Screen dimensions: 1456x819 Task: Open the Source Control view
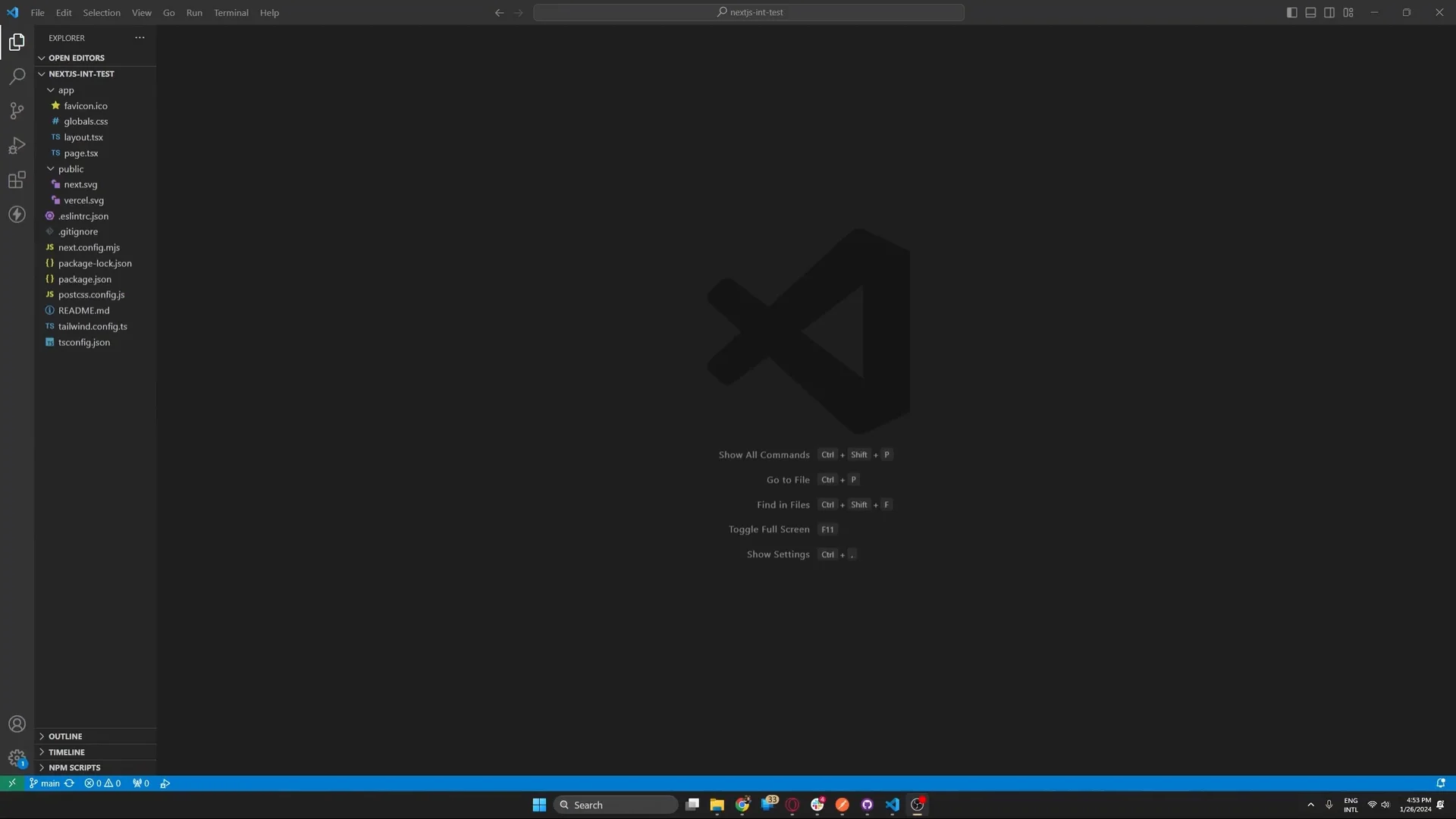coord(17,111)
